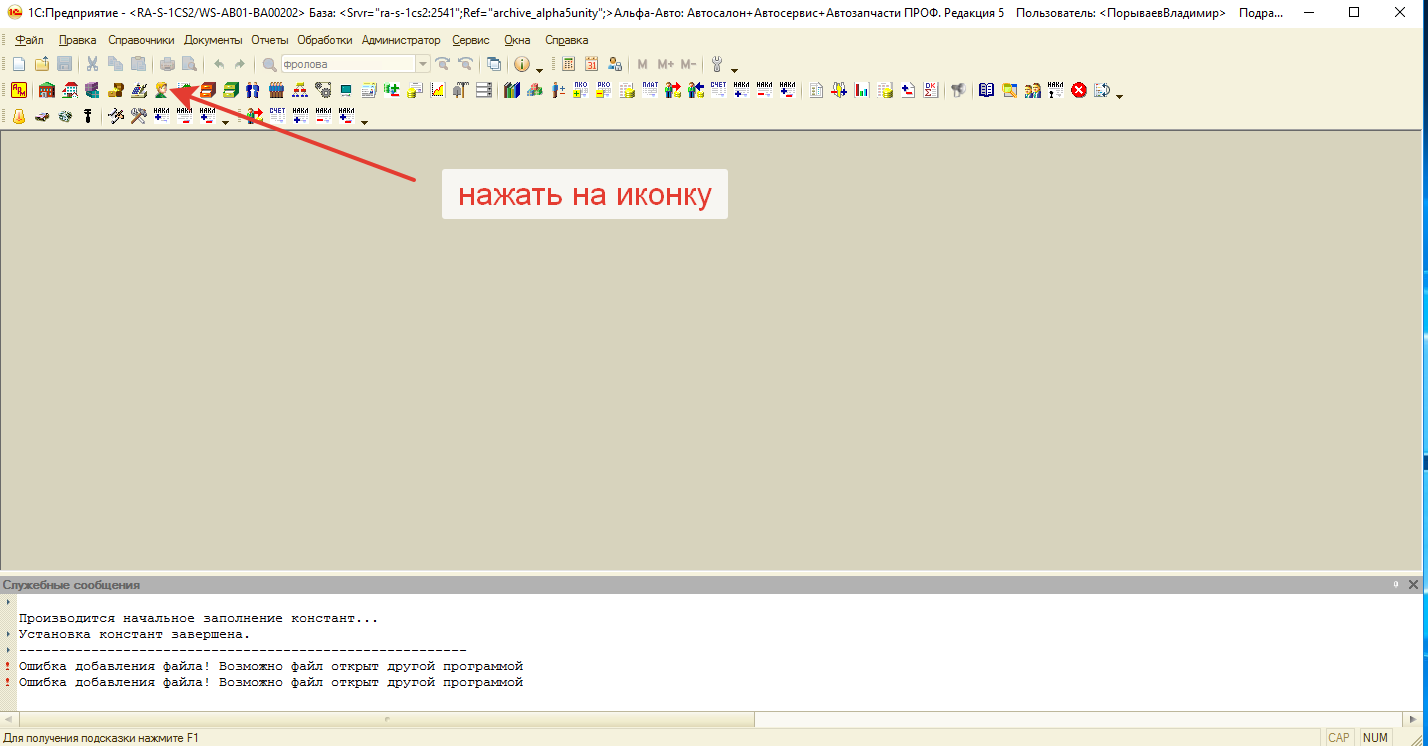Open the Администратор menu
This screenshot has width=1428, height=746.
pyautogui.click(x=400, y=40)
